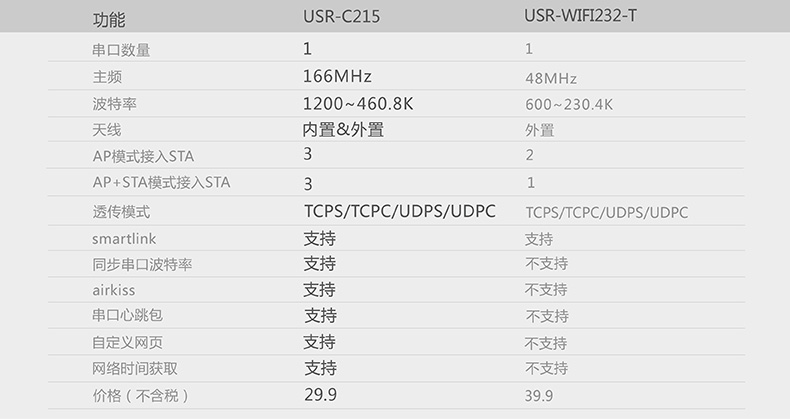Click the 29.9 price value

point(320,394)
